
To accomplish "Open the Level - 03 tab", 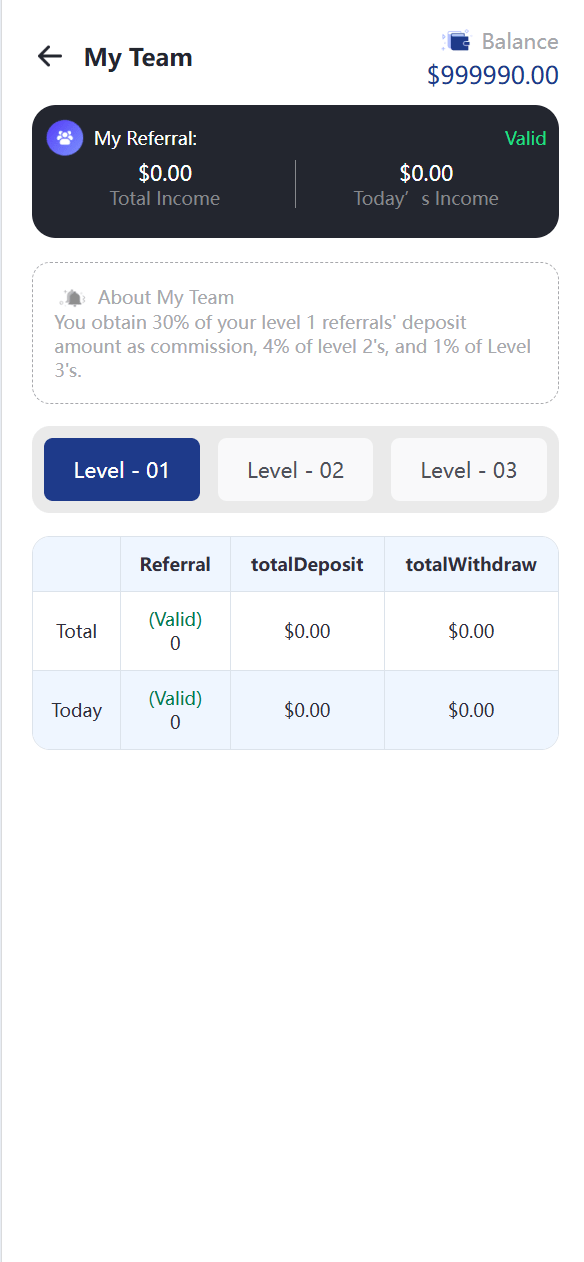I will click(x=469, y=470).
